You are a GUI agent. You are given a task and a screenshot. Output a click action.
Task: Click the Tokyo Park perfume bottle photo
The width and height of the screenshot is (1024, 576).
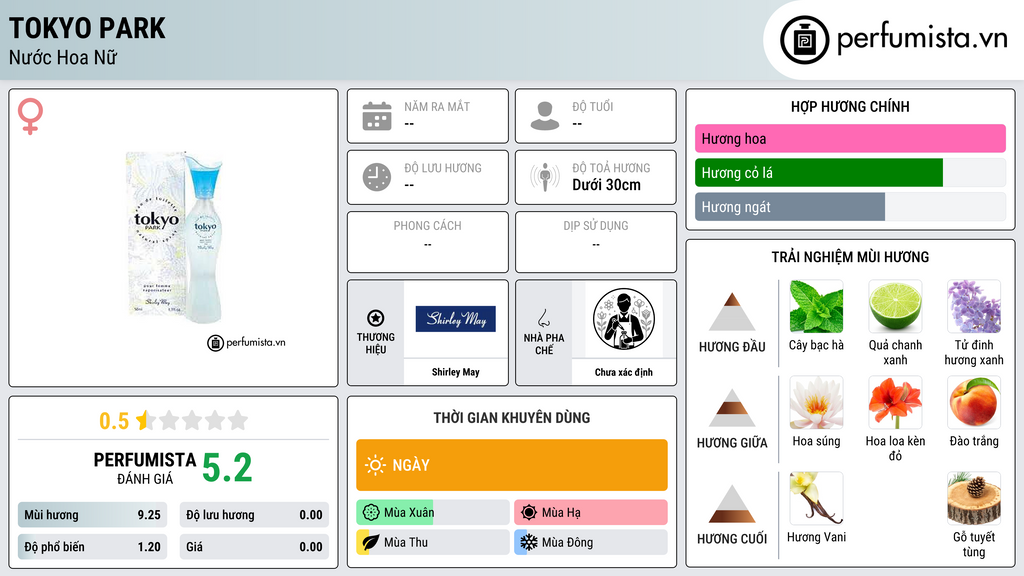pyautogui.click(x=174, y=237)
